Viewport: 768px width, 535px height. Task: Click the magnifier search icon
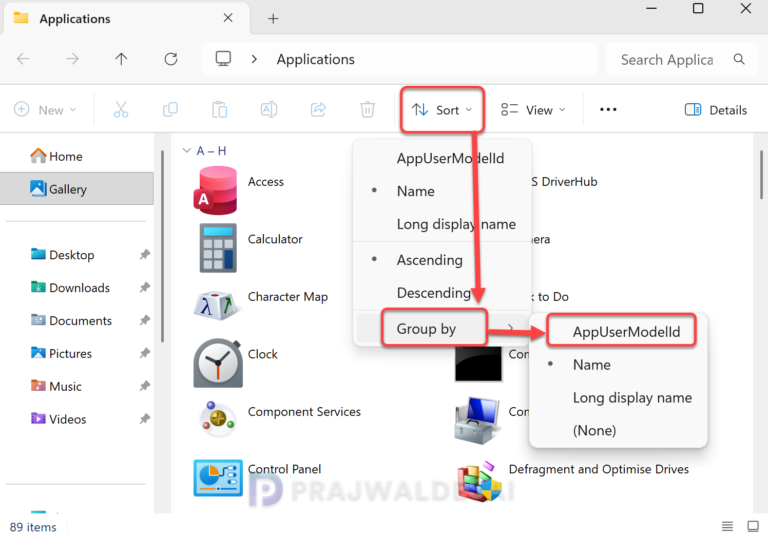click(739, 59)
